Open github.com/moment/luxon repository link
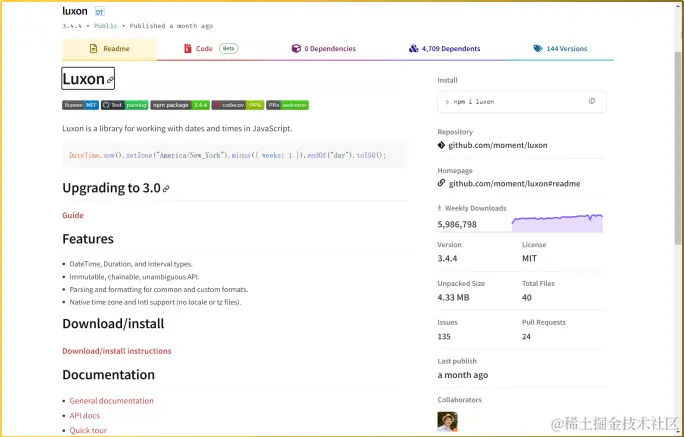Viewport: 684px width, 437px height. pos(498,145)
